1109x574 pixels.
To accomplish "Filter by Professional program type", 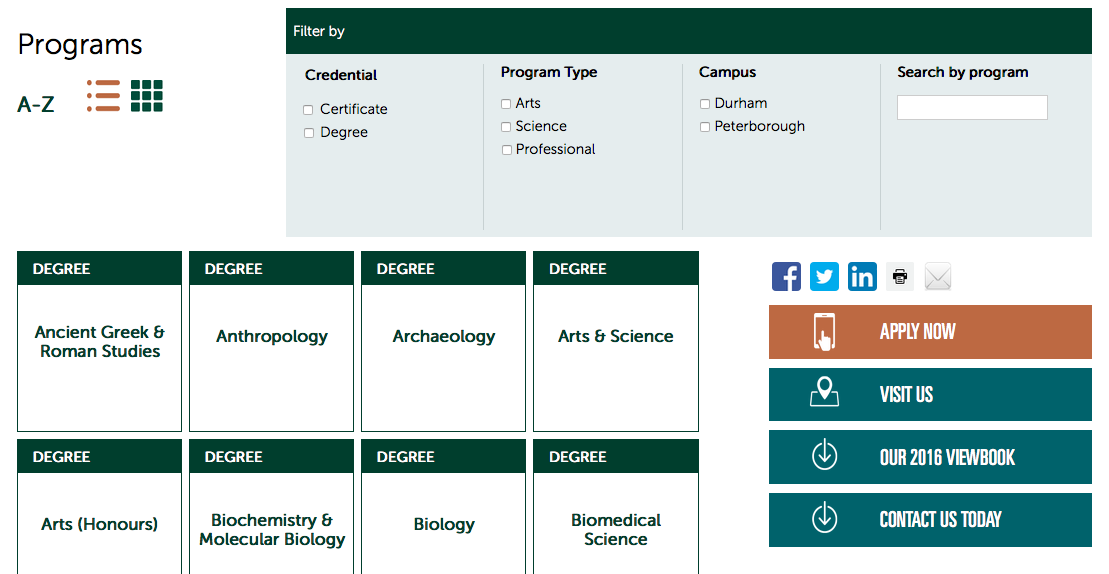I will coord(507,150).
